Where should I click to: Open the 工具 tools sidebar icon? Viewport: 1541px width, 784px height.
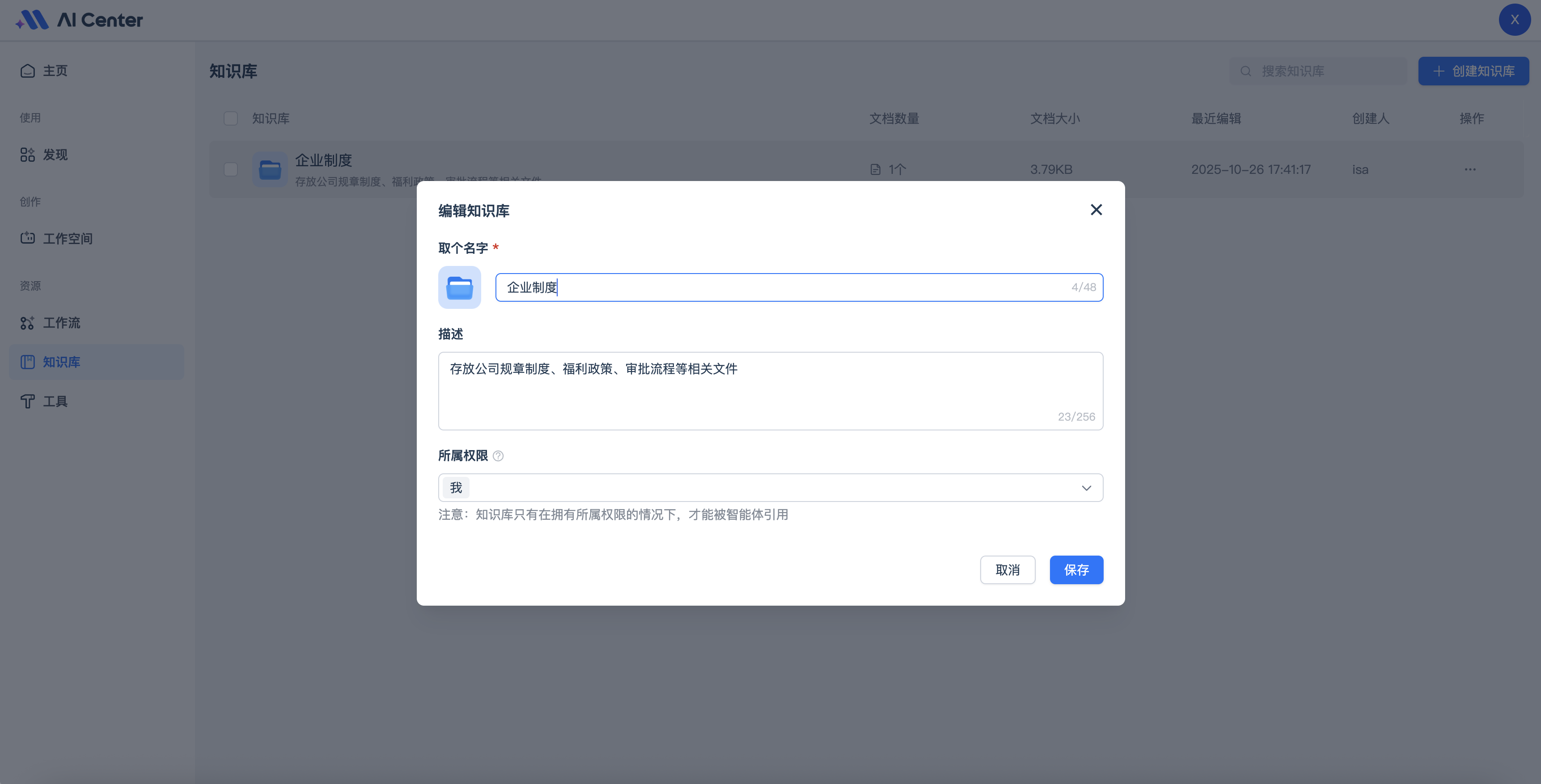tap(28, 401)
